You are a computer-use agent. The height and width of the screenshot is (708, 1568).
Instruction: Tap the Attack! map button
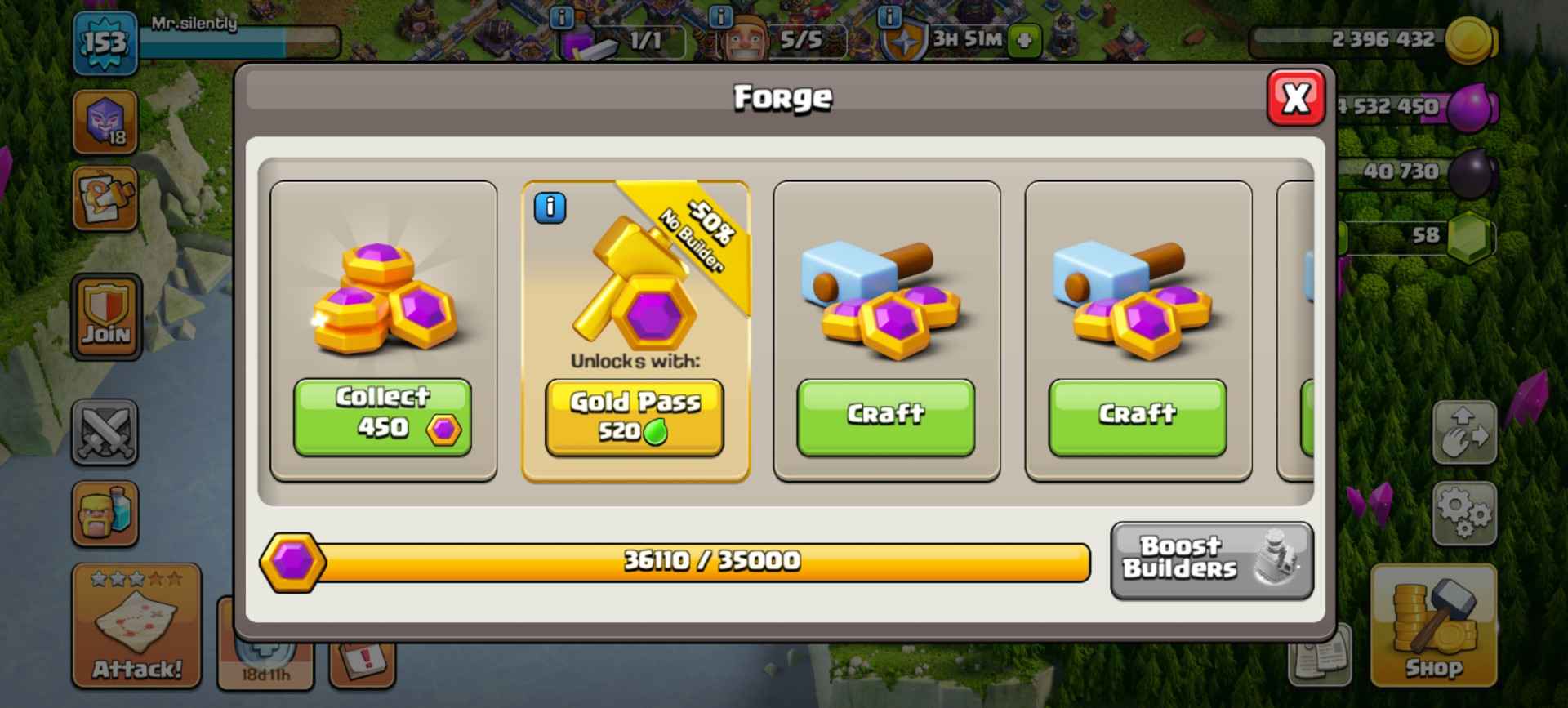point(136,625)
